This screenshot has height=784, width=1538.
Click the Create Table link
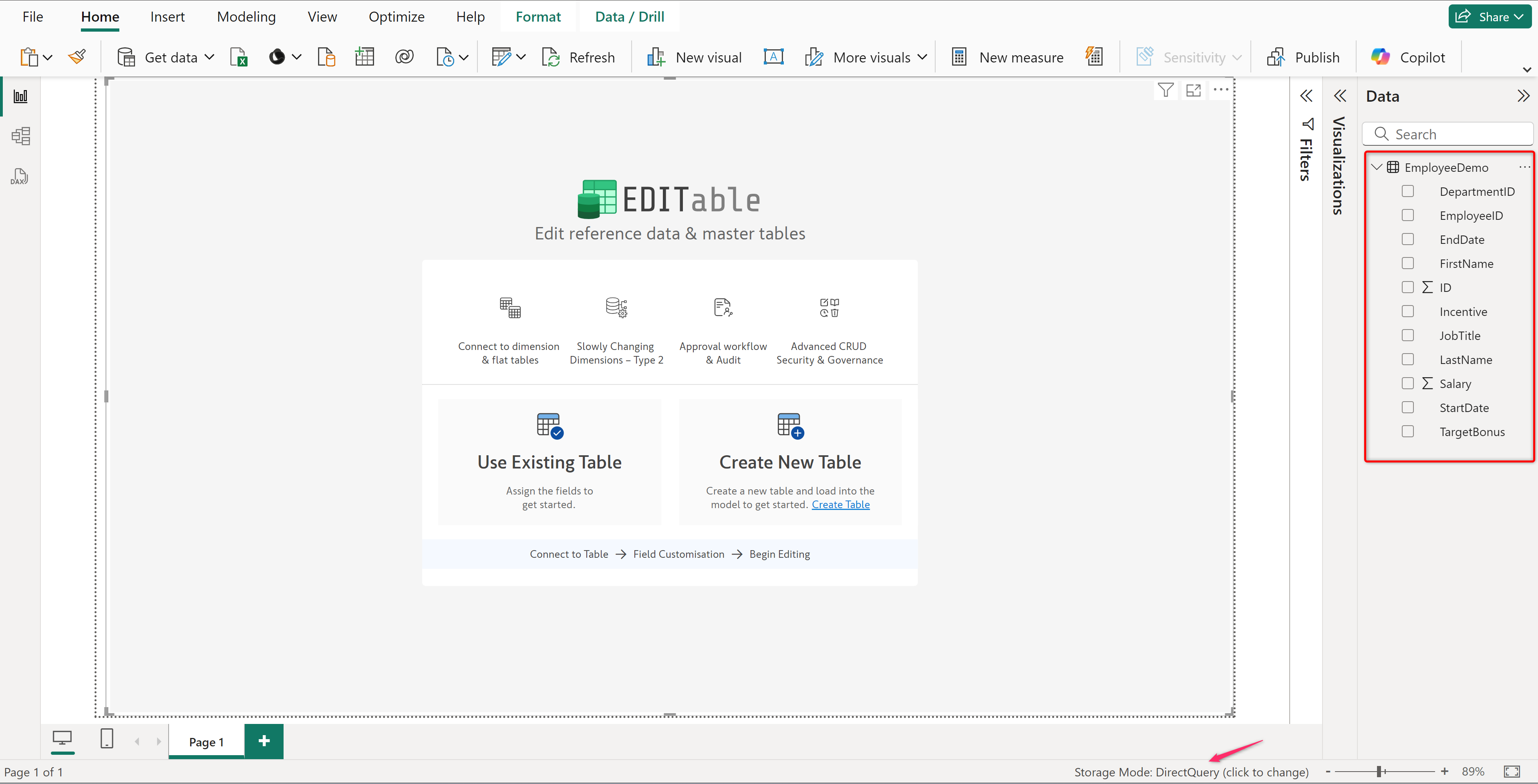click(x=840, y=505)
